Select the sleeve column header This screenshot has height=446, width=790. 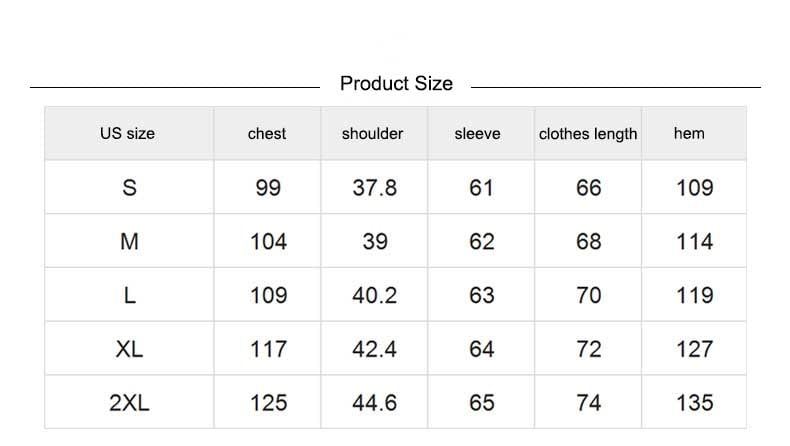tap(477, 133)
